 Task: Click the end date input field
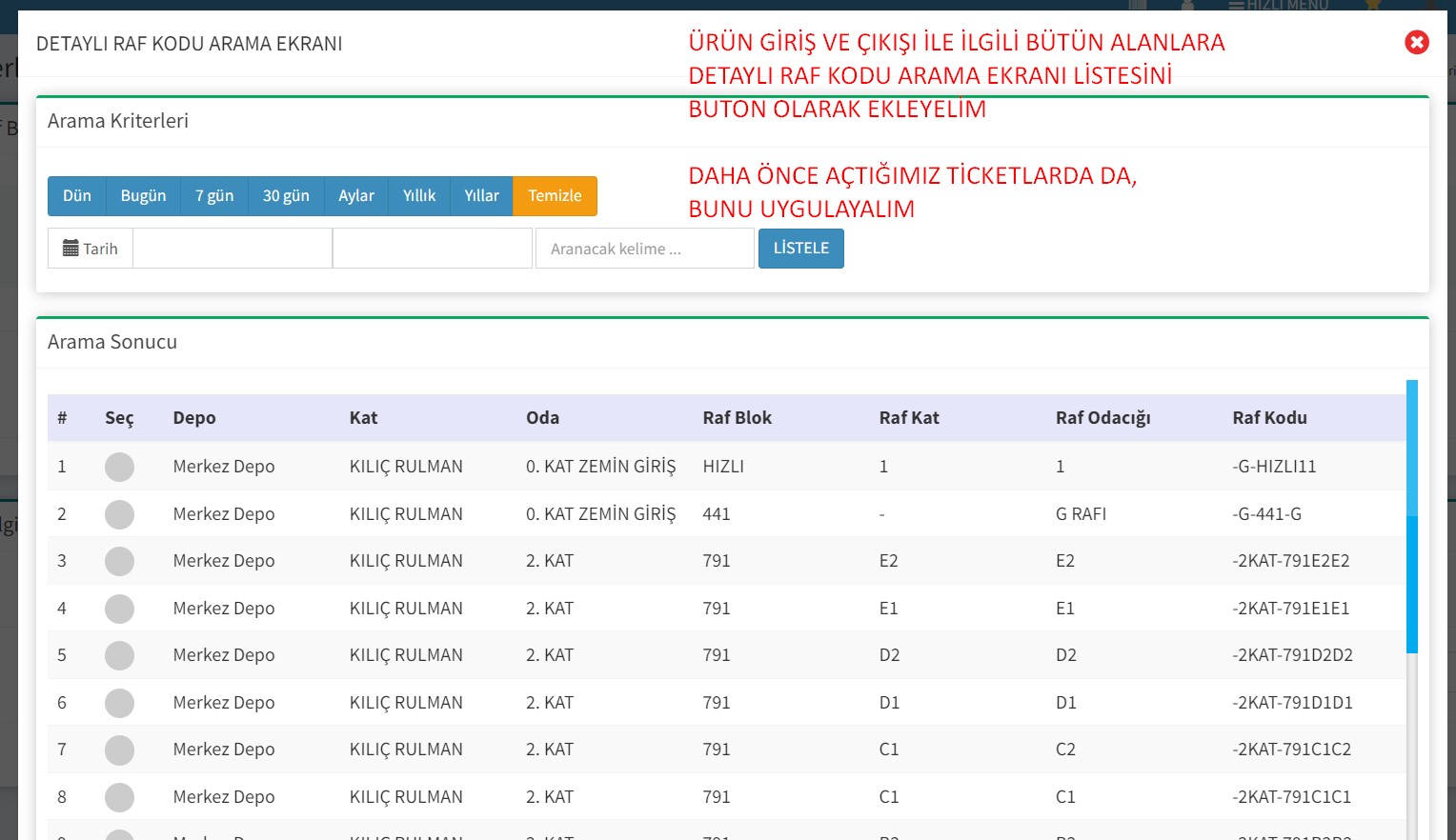click(432, 249)
